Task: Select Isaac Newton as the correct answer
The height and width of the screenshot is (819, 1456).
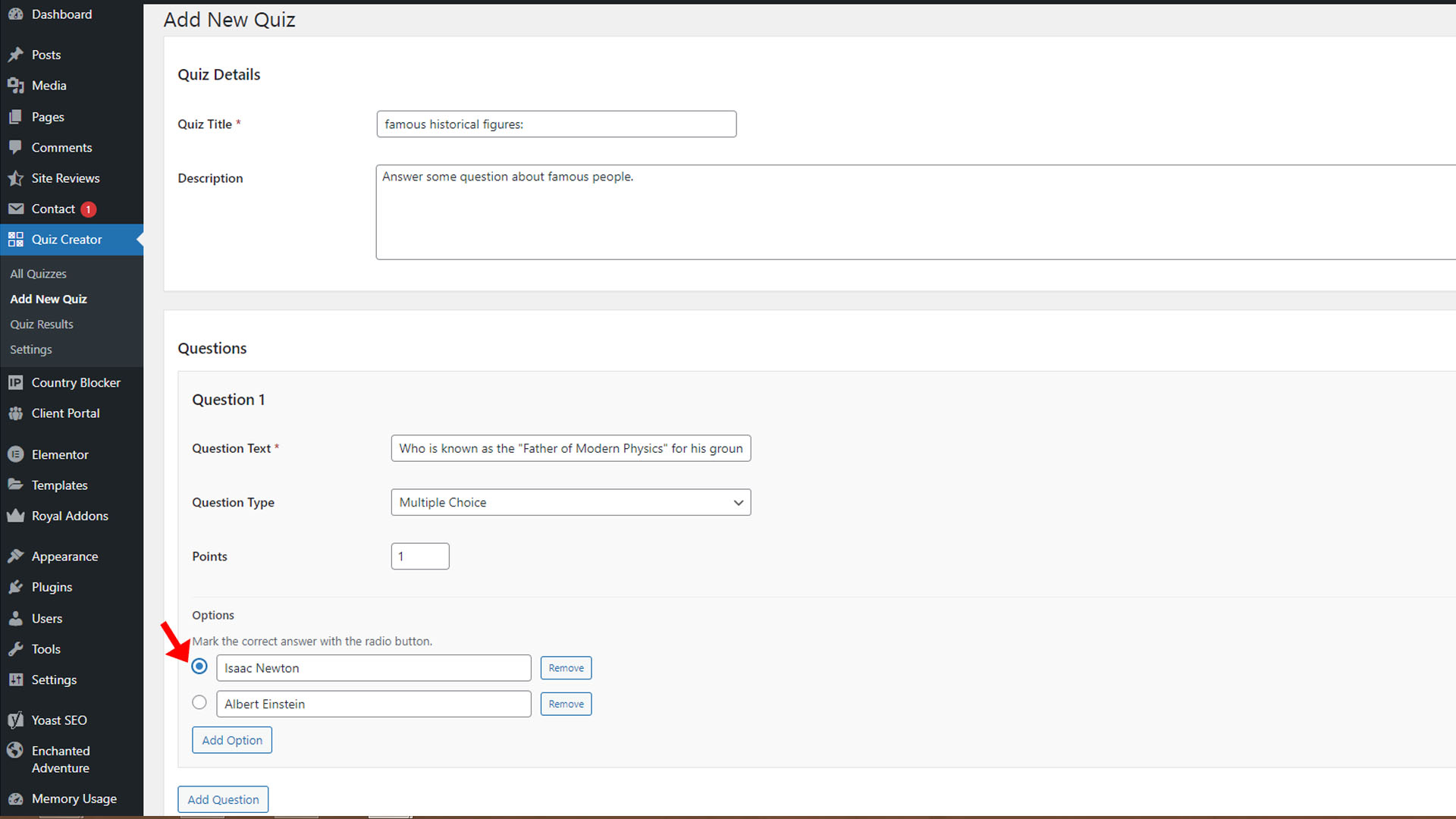Action: (x=199, y=666)
